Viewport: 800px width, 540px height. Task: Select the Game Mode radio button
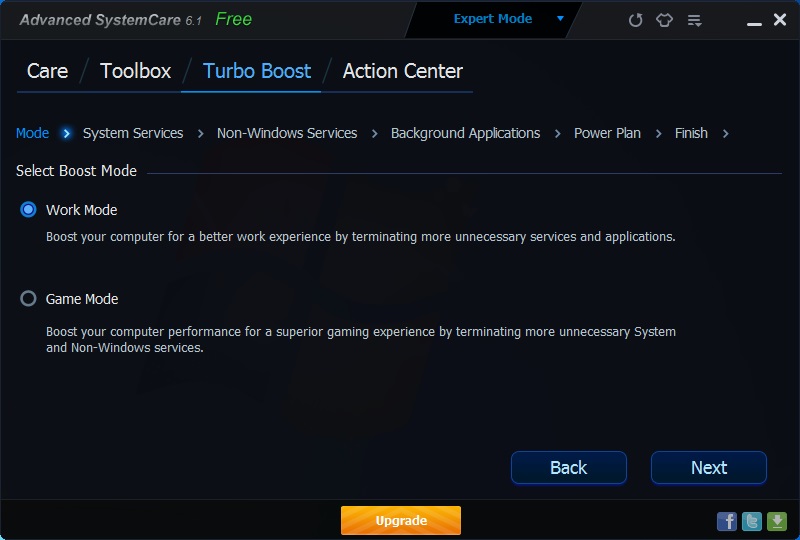tap(28, 298)
